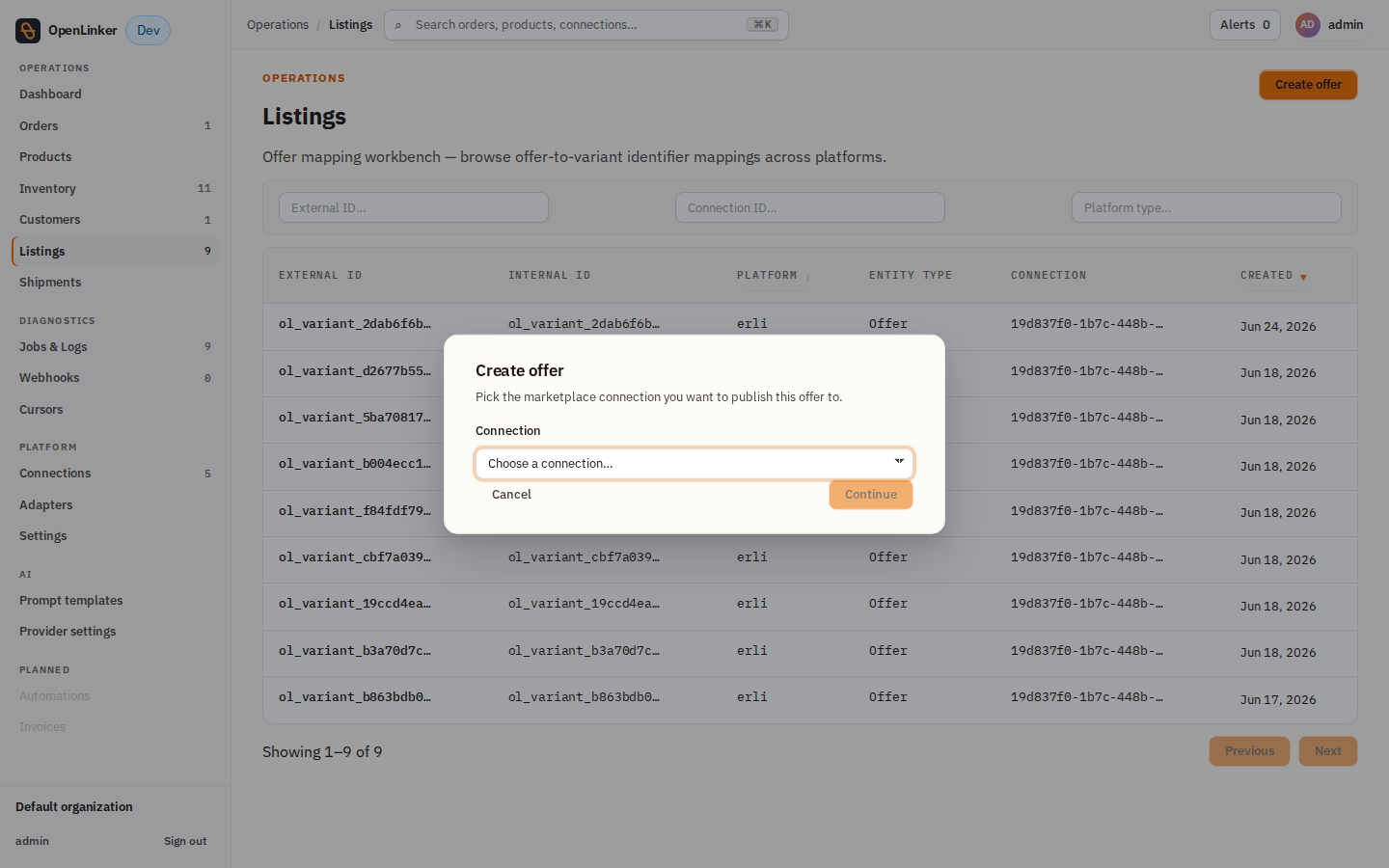Click the Jun 24, 2026 created date
1389x868 pixels.
point(1278,327)
